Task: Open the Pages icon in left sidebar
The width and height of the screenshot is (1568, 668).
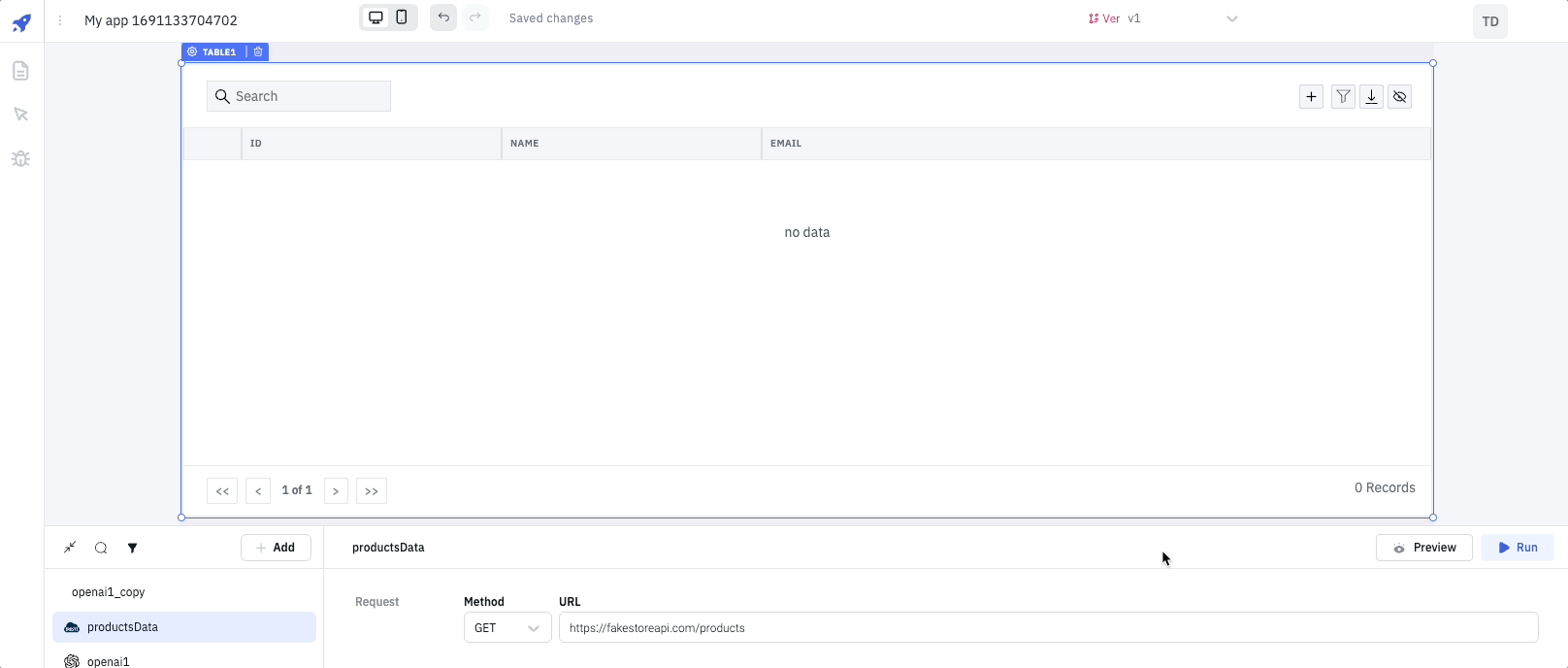Action: (20, 71)
